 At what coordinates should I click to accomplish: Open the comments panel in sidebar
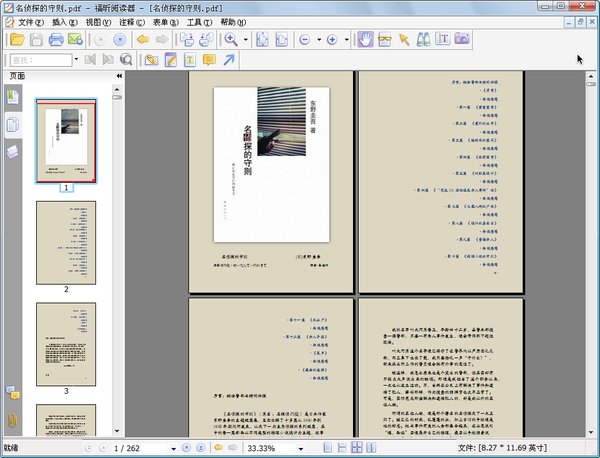[12, 391]
